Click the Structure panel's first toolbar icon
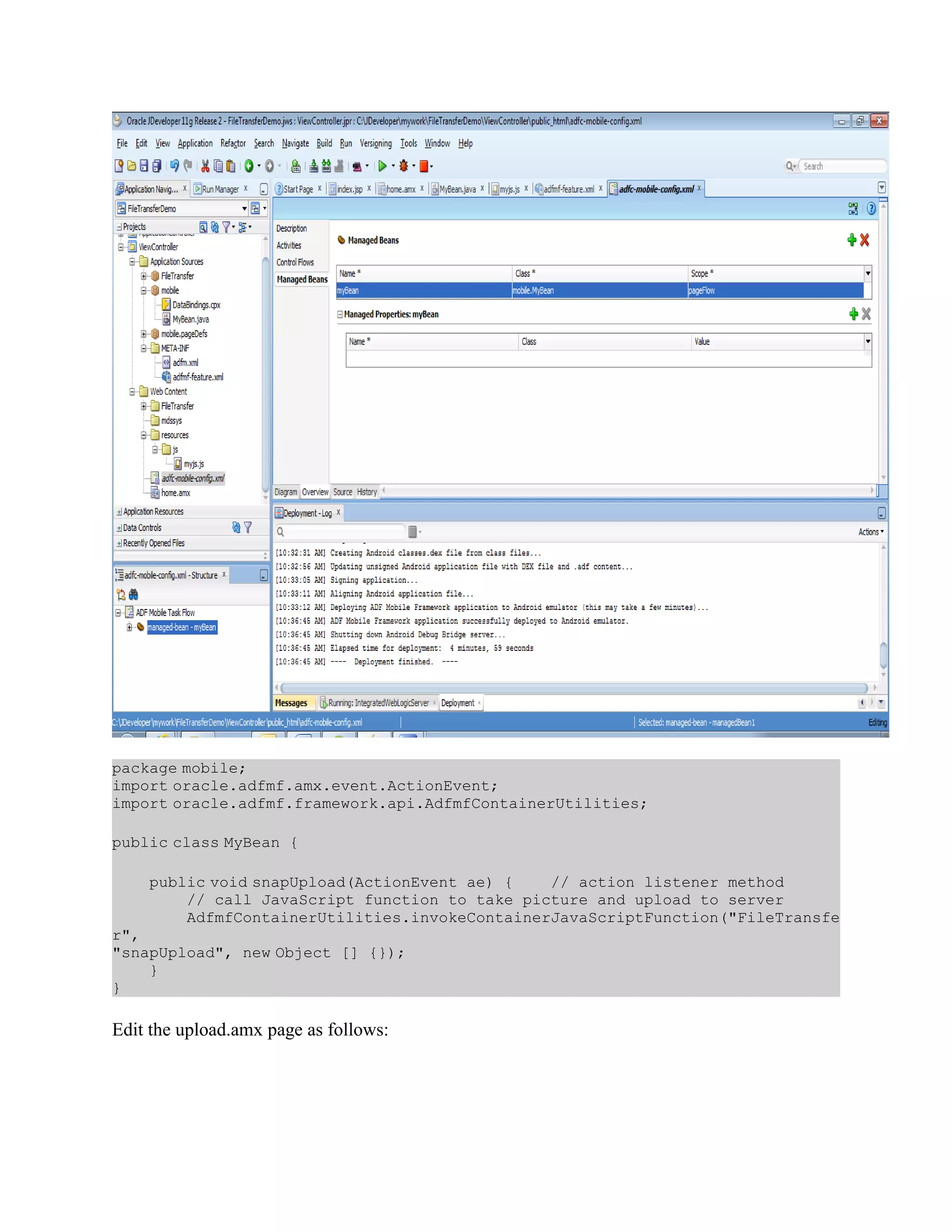The width and height of the screenshot is (952, 1232). pyautogui.click(x=120, y=595)
